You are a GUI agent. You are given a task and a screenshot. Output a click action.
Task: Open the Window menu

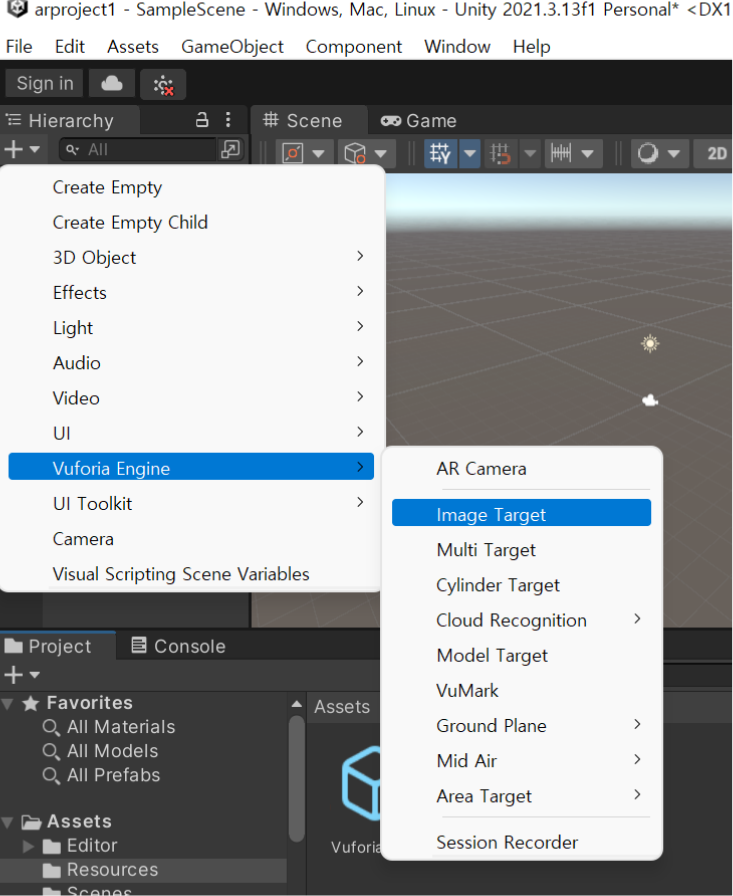[x=457, y=46]
